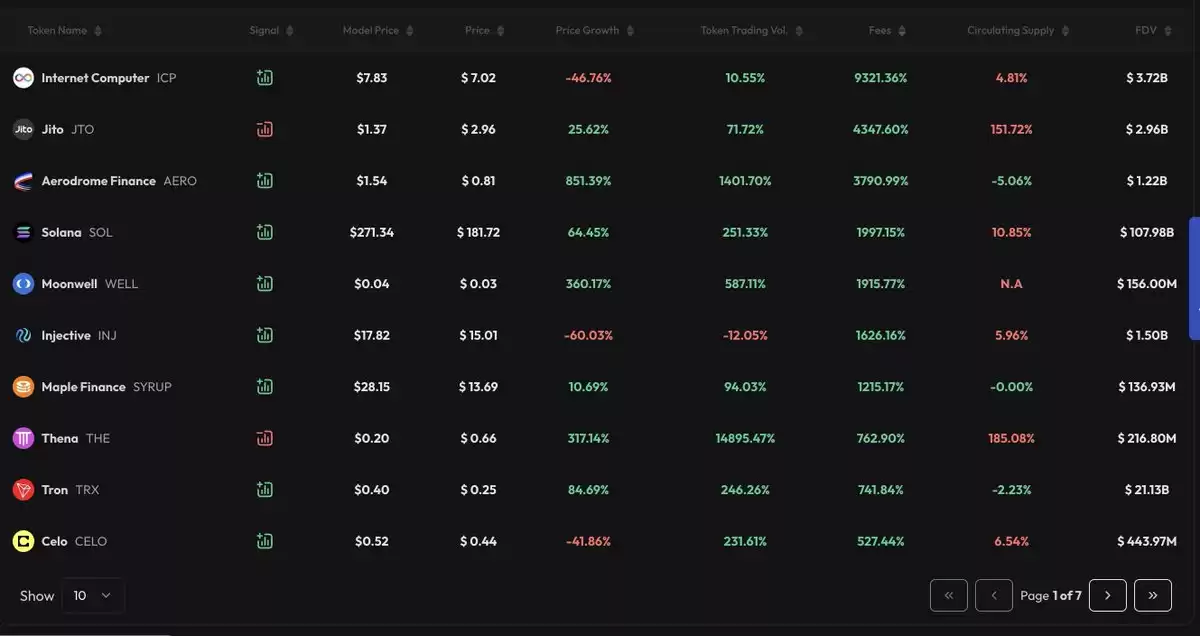Click the $ 107.98B FDV value
This screenshot has width=1200, height=636.
click(1147, 232)
